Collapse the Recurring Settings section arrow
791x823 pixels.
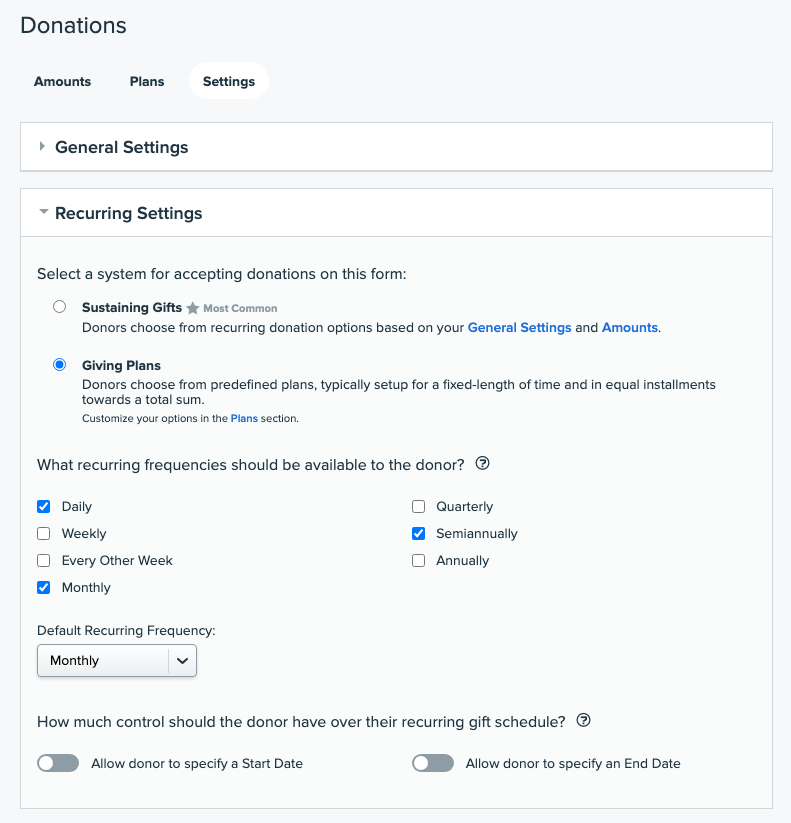[x=44, y=212]
